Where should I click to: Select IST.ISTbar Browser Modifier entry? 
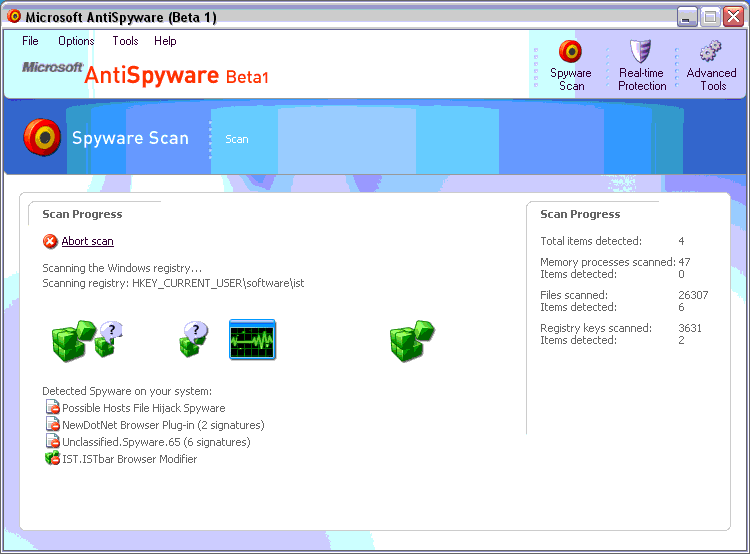(x=130, y=459)
